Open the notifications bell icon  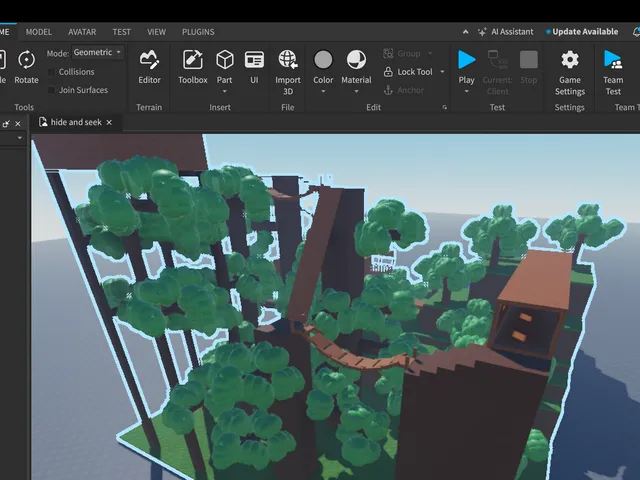(636, 32)
